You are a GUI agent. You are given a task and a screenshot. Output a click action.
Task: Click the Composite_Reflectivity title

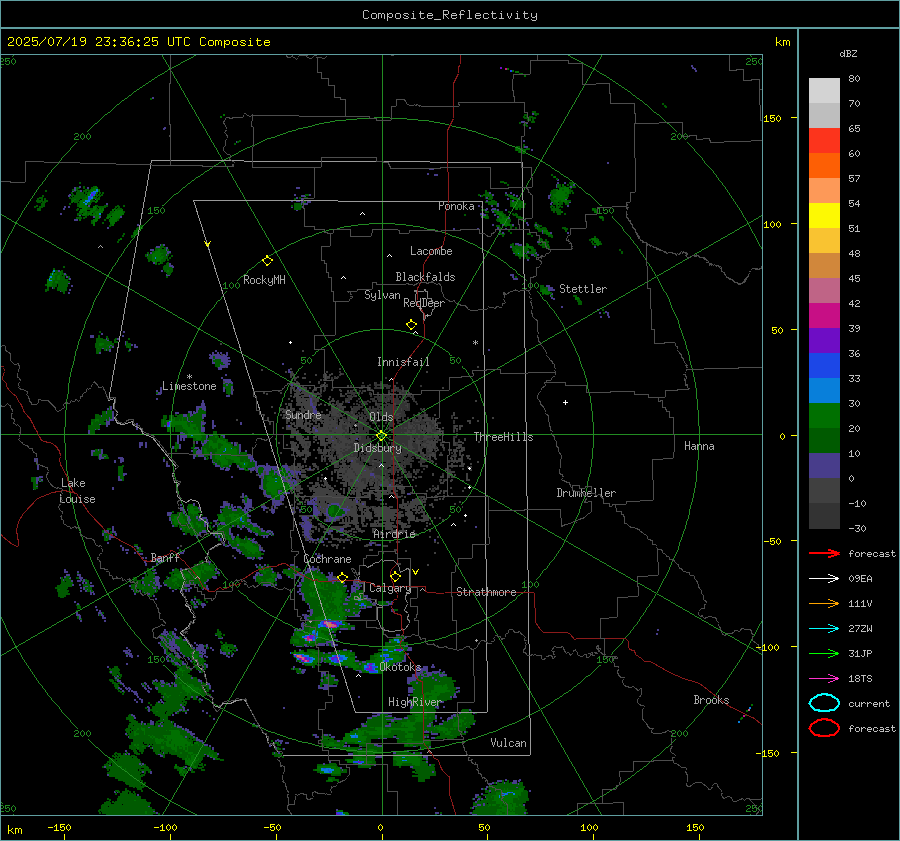(x=450, y=15)
